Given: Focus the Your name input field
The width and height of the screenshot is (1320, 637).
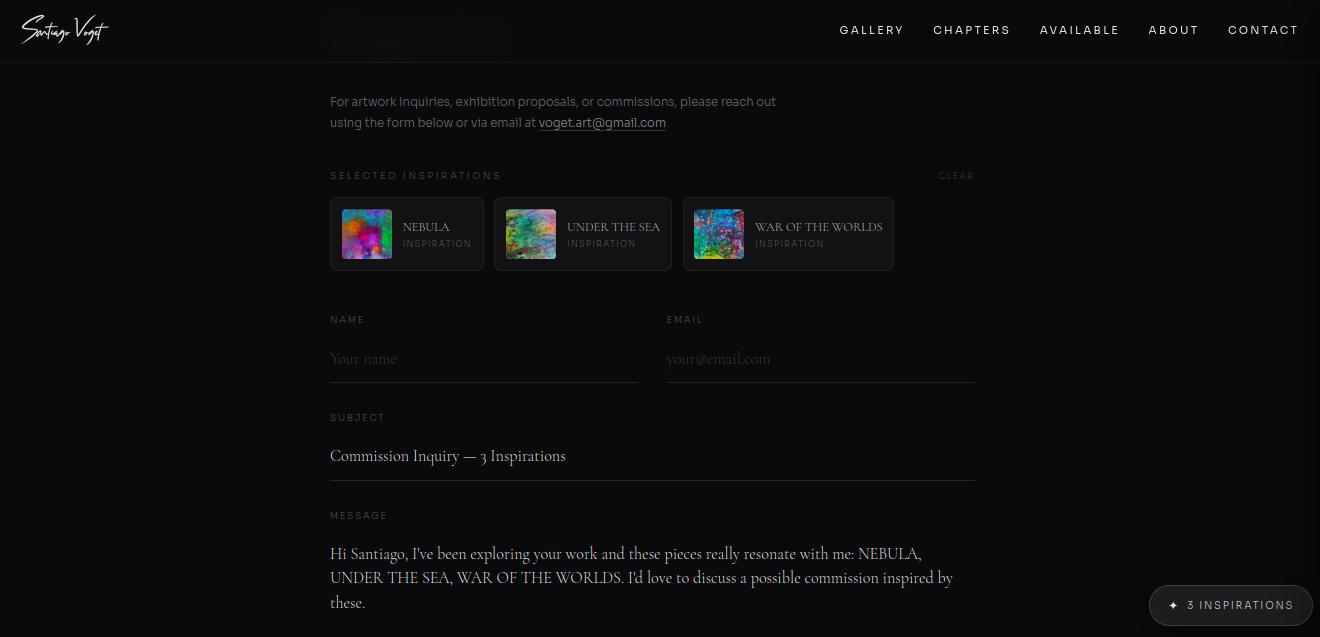Looking at the screenshot, I should (483, 359).
